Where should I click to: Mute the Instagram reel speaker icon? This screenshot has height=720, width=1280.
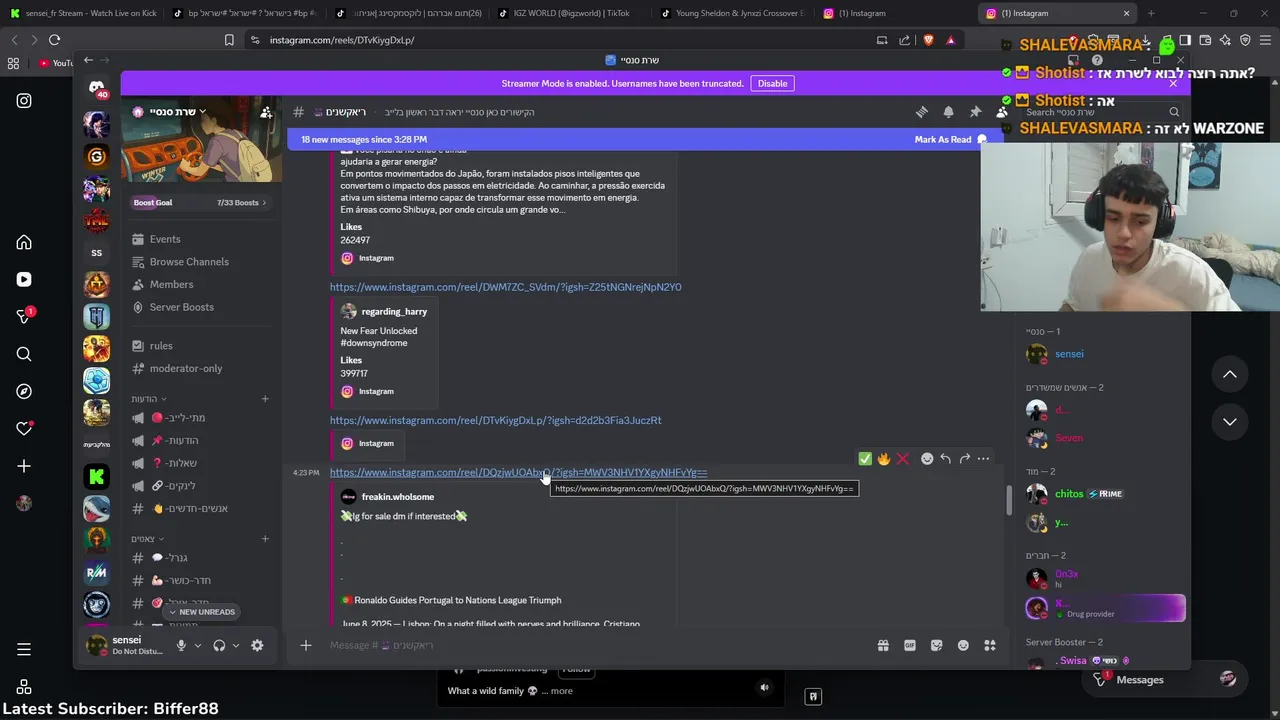(764, 687)
